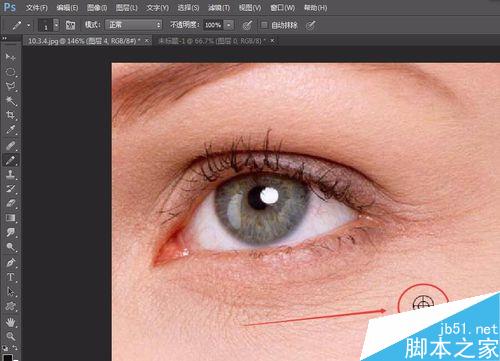500x361 pixels.
Task: Select the Healing Brush tool
Action: point(10,146)
